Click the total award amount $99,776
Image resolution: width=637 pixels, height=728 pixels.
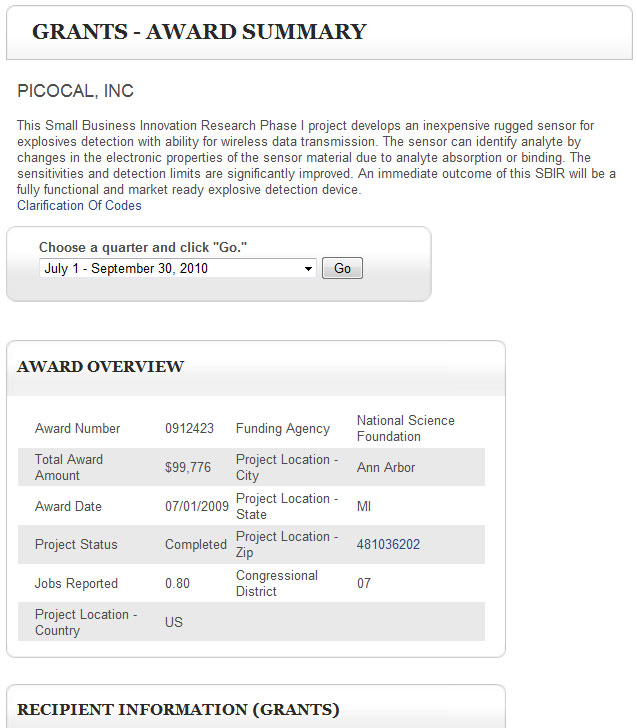(188, 467)
